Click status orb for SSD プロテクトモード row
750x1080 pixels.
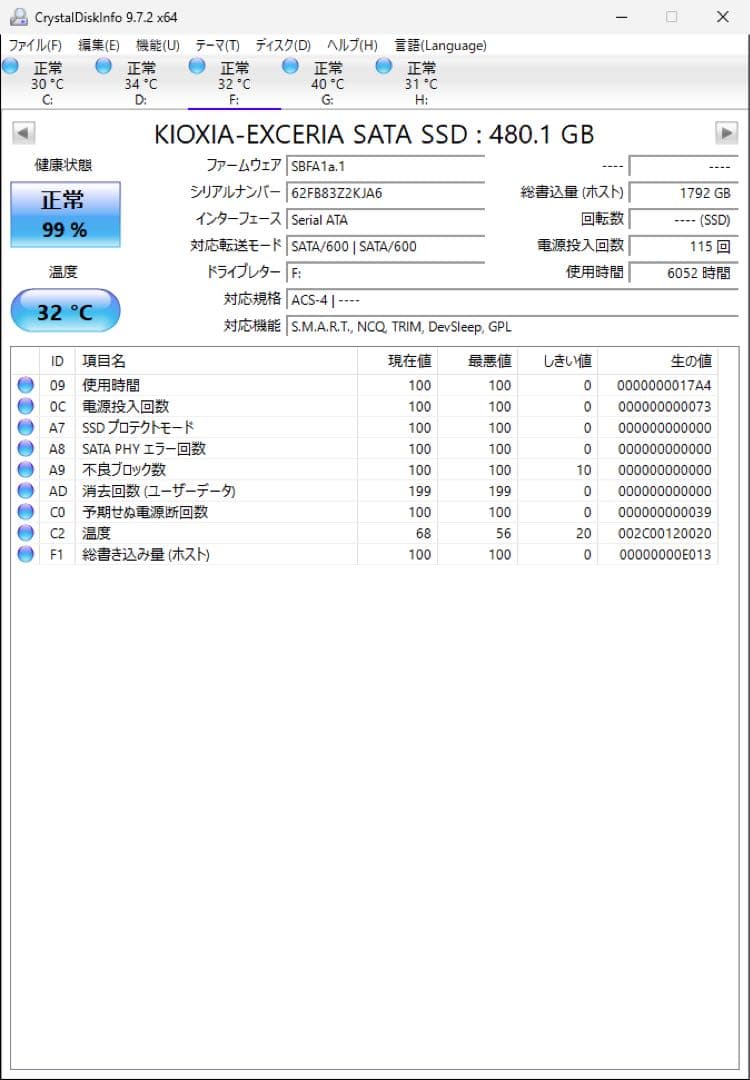coord(25,428)
